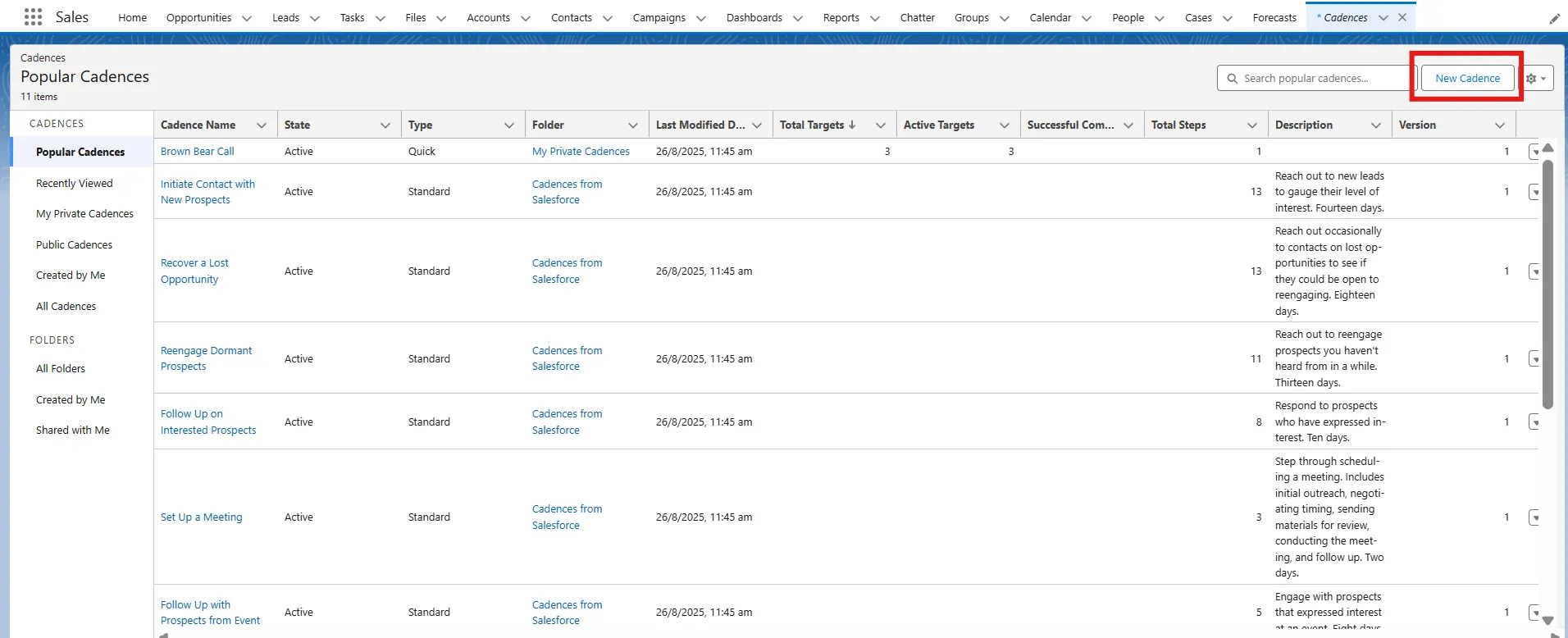Screen dimensions: 1568x638
Task: Open State column menu chevron
Action: [x=385, y=125]
